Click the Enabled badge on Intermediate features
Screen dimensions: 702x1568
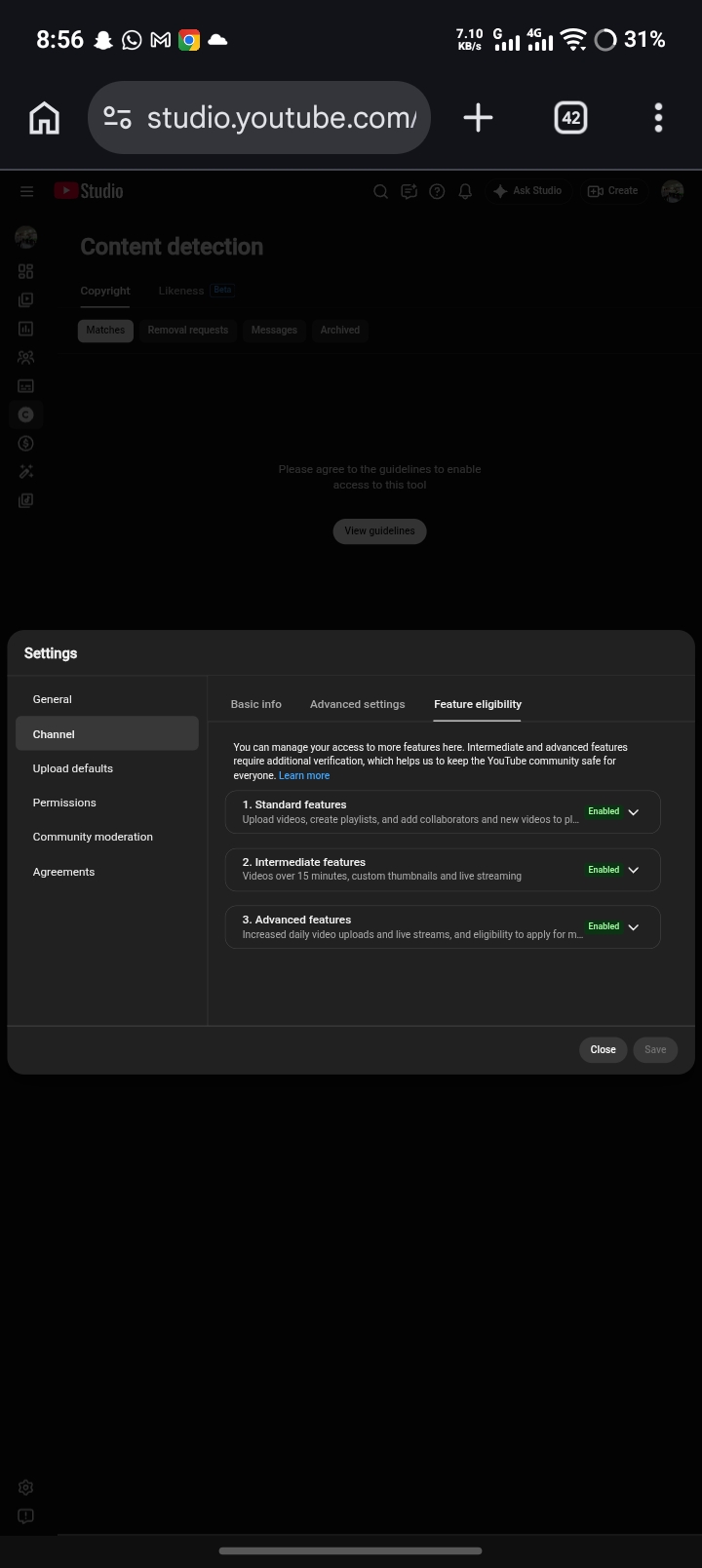(604, 870)
